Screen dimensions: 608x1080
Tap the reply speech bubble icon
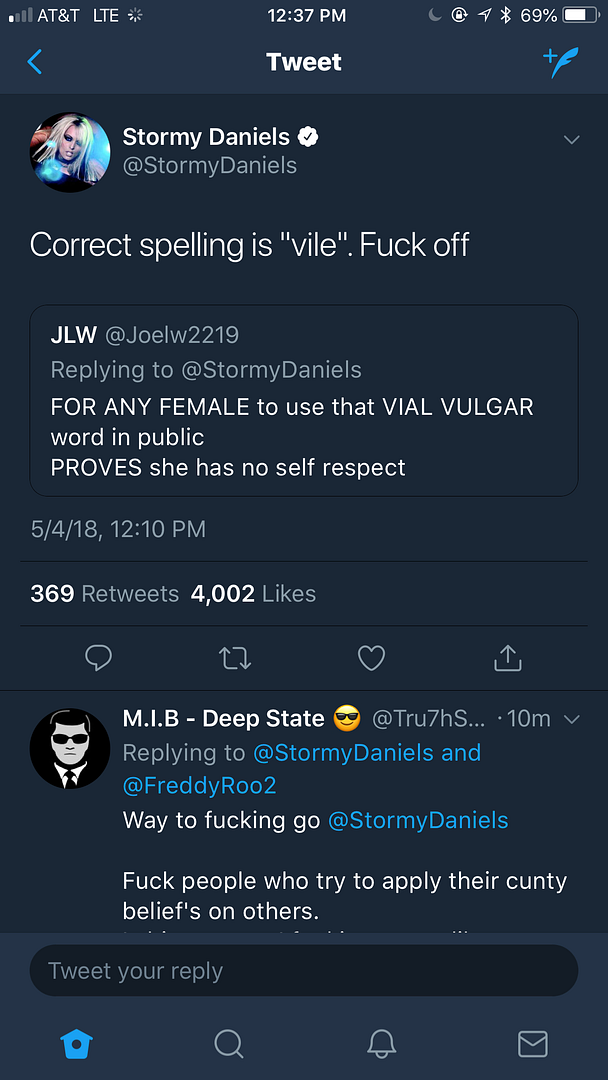coord(98,657)
